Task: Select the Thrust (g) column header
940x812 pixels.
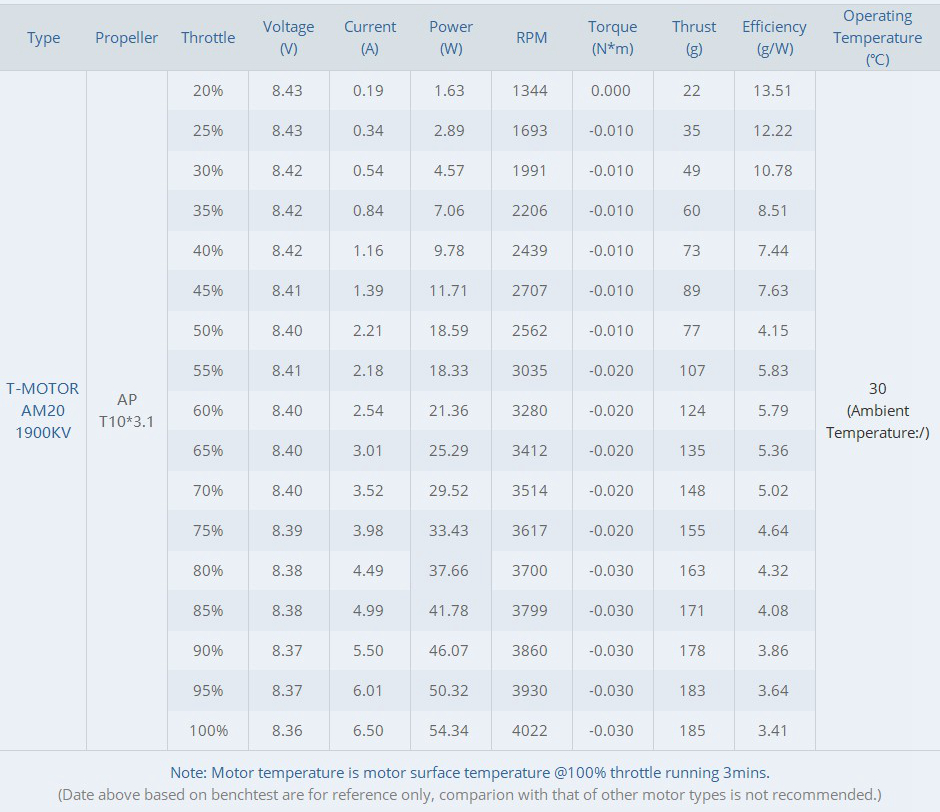Action: point(694,38)
